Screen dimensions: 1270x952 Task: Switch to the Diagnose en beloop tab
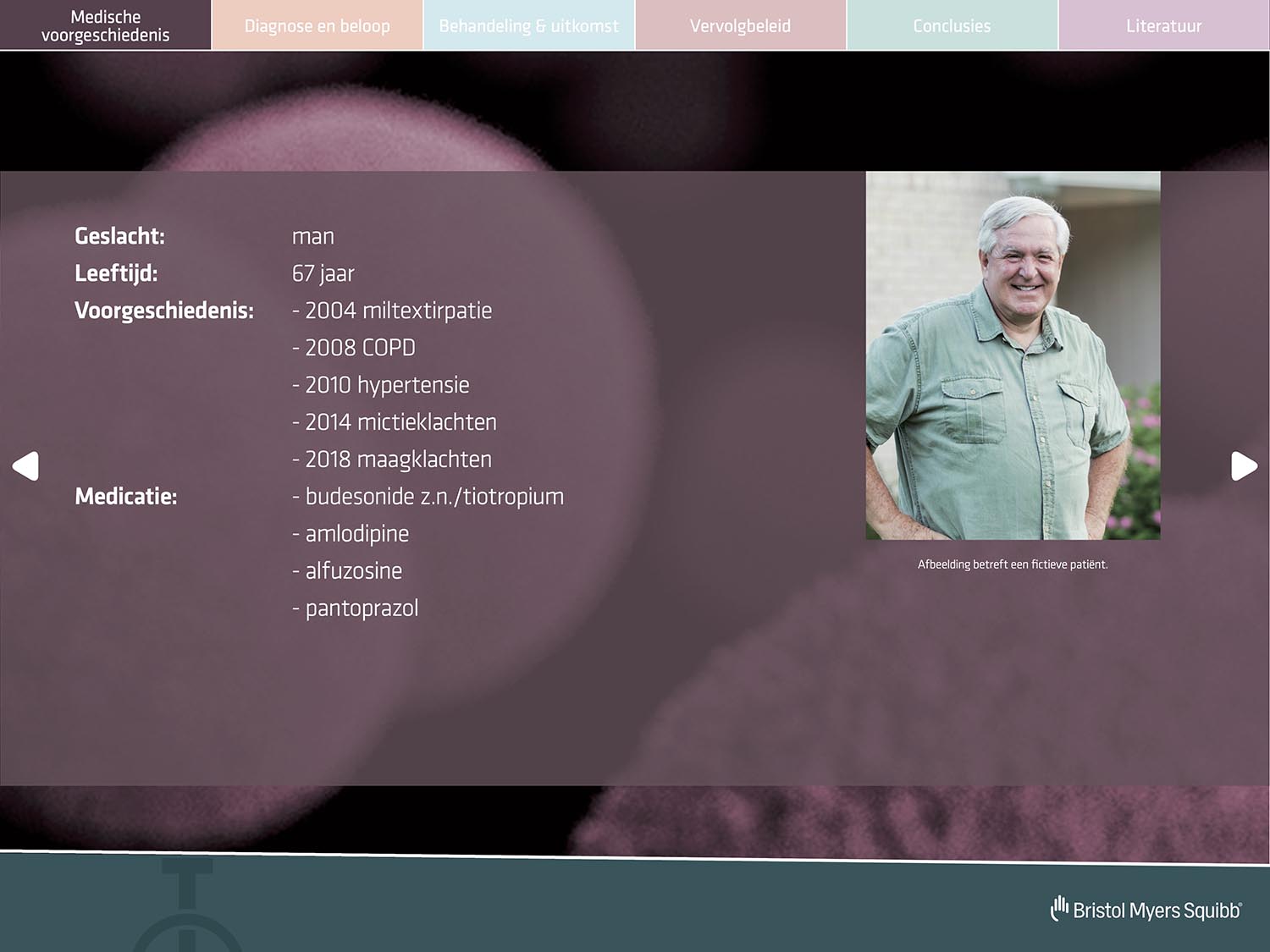[317, 25]
